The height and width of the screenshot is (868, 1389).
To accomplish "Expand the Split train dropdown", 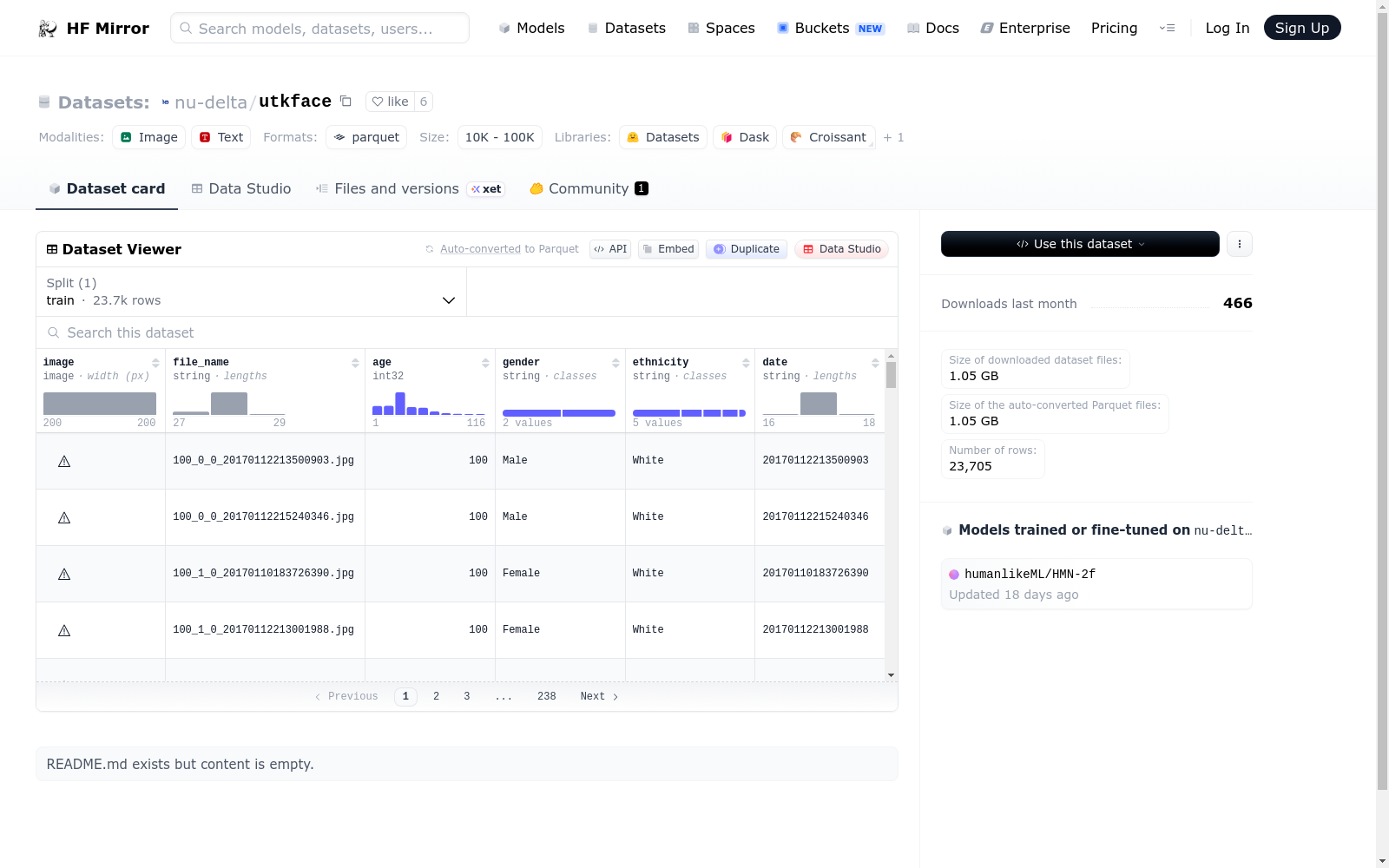I will pos(251,292).
